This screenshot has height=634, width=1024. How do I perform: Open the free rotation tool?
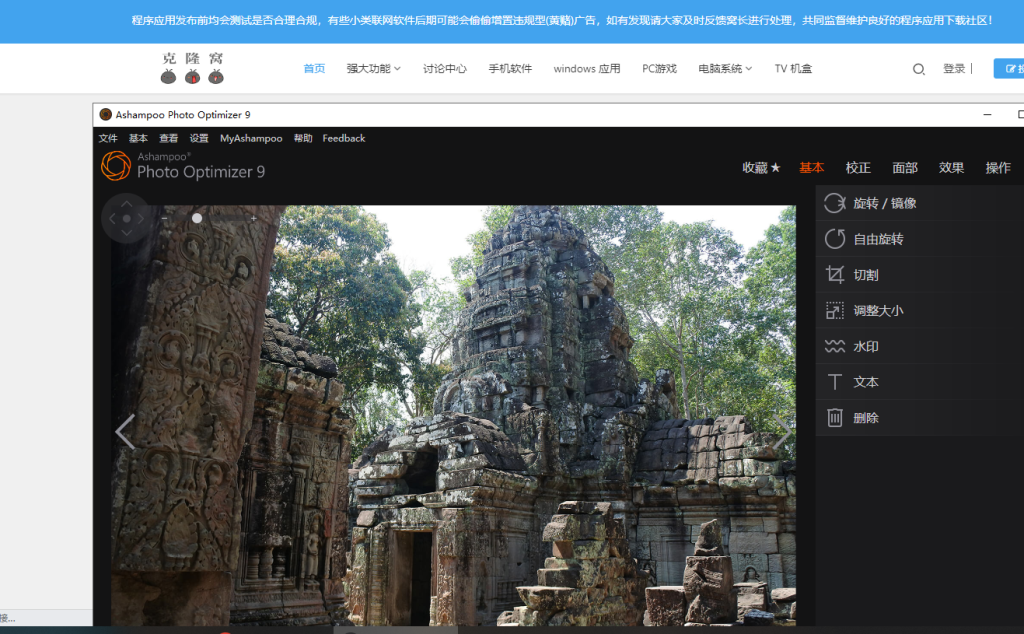tap(920, 239)
